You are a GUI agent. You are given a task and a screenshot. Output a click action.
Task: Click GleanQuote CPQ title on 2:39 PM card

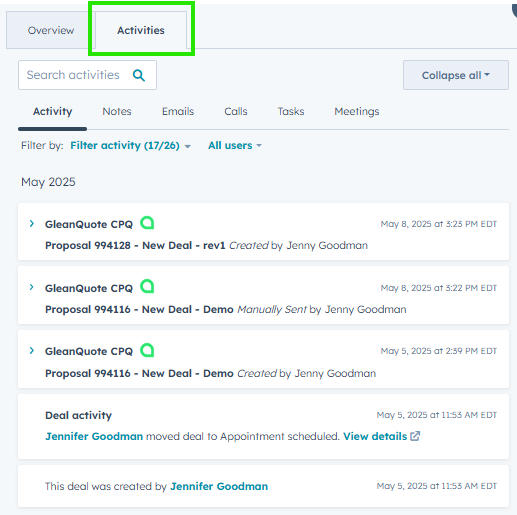tap(89, 352)
